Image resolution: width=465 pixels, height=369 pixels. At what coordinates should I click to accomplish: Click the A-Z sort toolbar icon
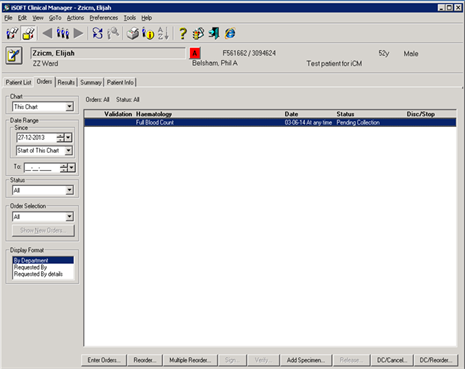coord(163,33)
